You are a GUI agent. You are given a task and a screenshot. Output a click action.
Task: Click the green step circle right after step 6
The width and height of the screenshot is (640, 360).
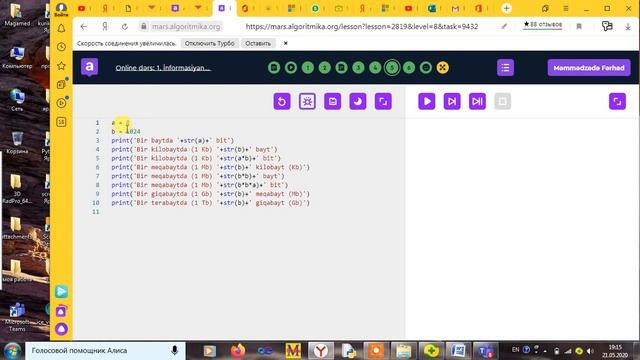[x=426, y=68]
